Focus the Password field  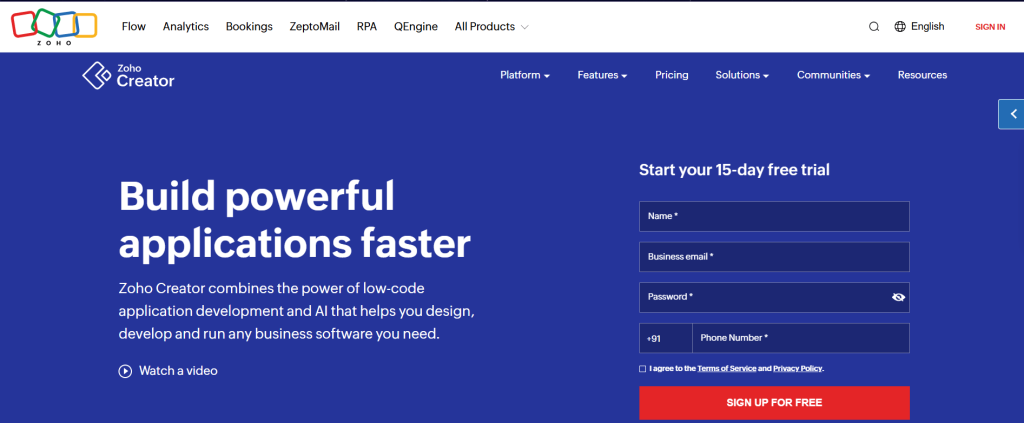[774, 297]
